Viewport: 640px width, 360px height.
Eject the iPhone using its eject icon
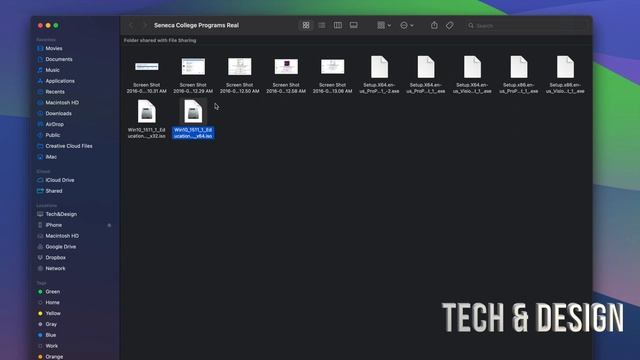109,225
